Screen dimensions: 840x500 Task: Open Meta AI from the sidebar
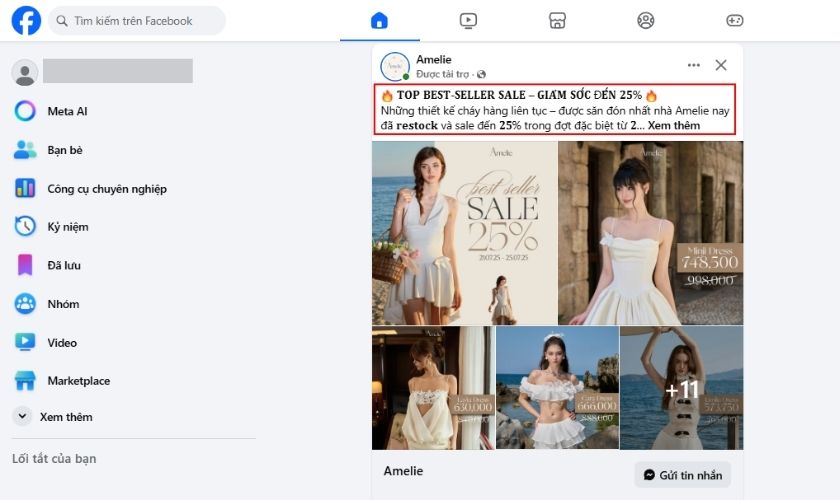coord(25,111)
